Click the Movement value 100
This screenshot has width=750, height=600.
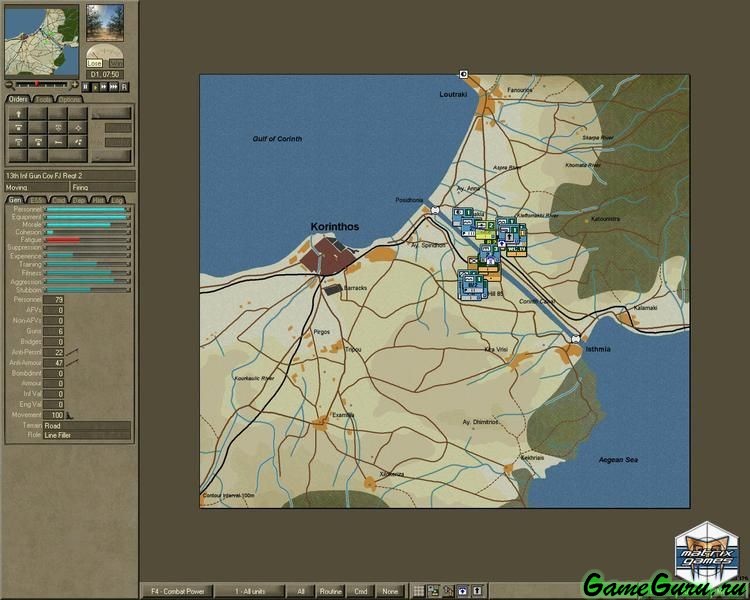pyautogui.click(x=54, y=415)
